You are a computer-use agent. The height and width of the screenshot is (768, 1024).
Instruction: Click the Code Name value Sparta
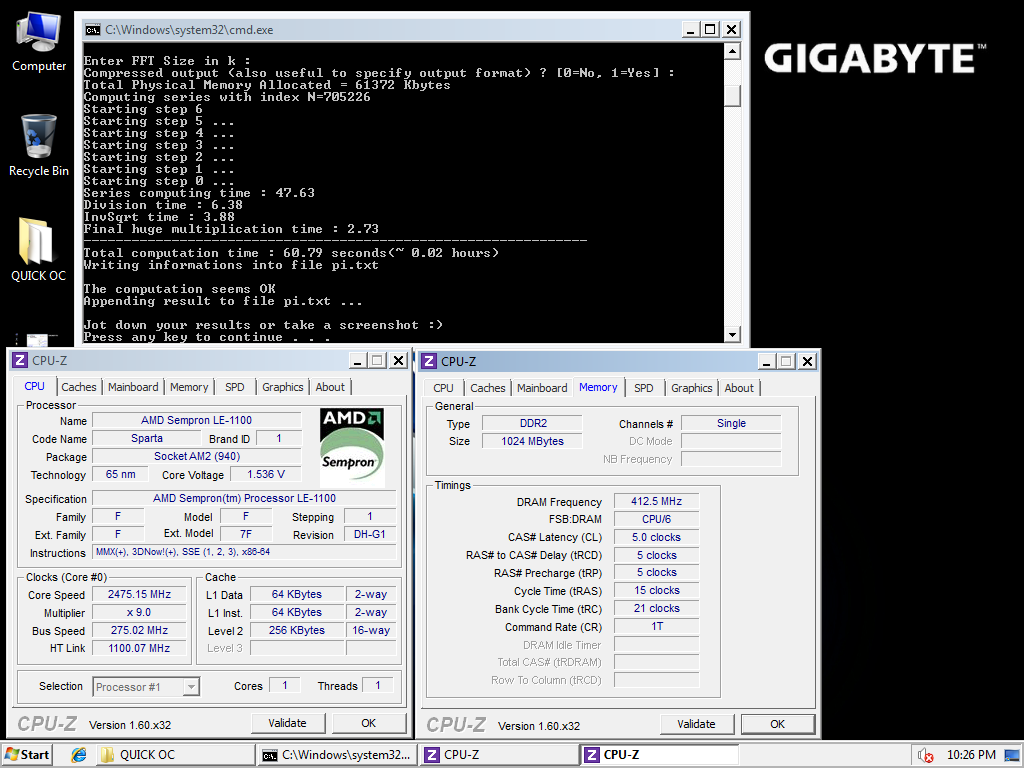coord(147,438)
